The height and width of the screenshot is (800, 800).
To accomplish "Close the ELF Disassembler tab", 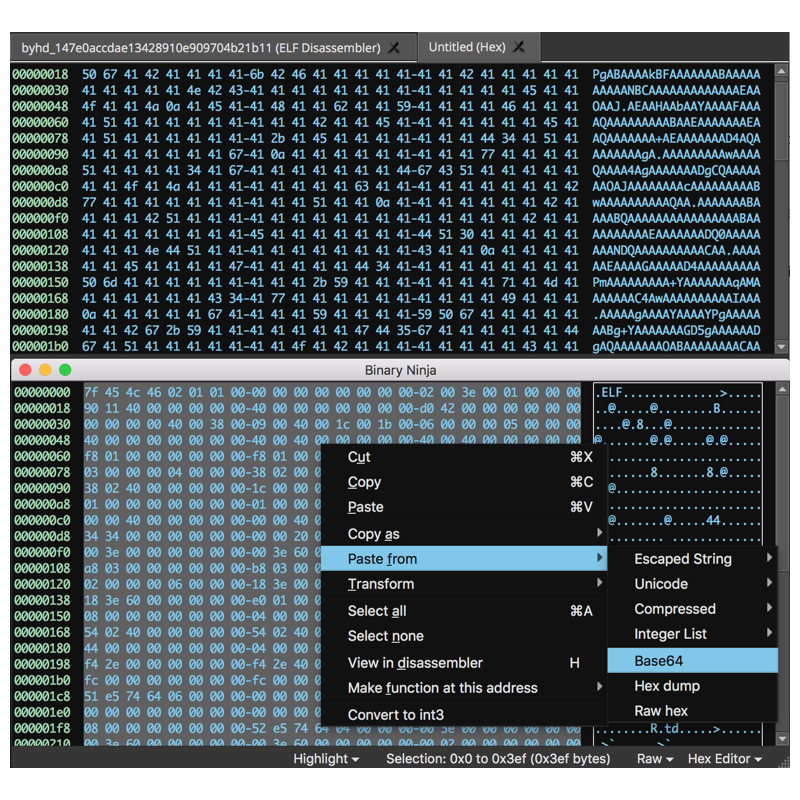I will (394, 48).
